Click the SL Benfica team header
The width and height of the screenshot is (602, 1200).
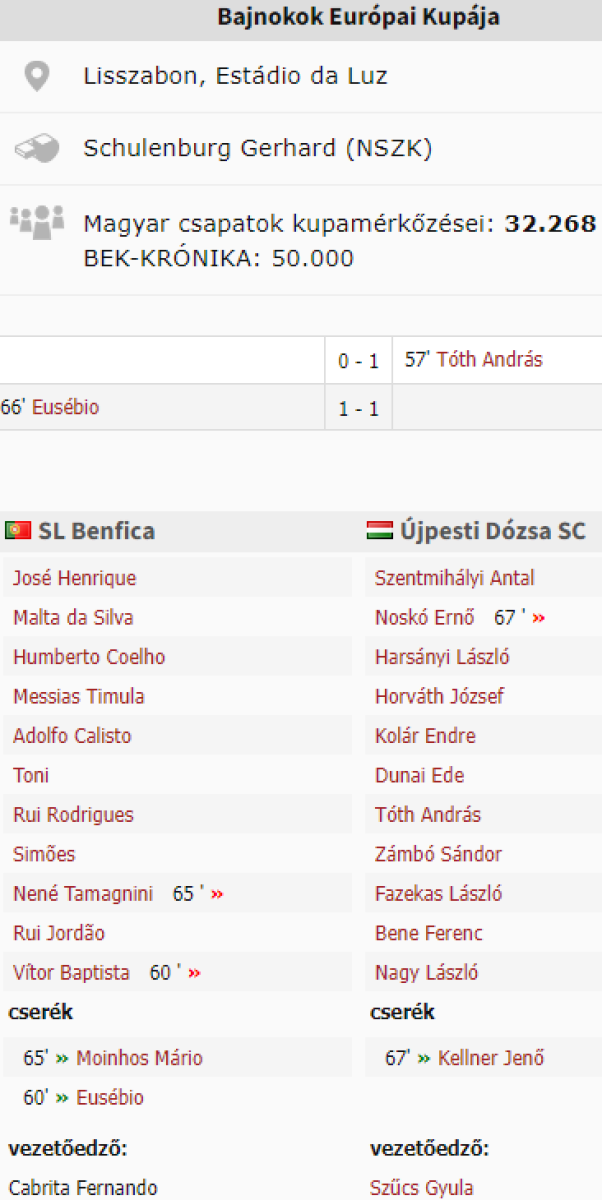pyautogui.click(x=96, y=531)
